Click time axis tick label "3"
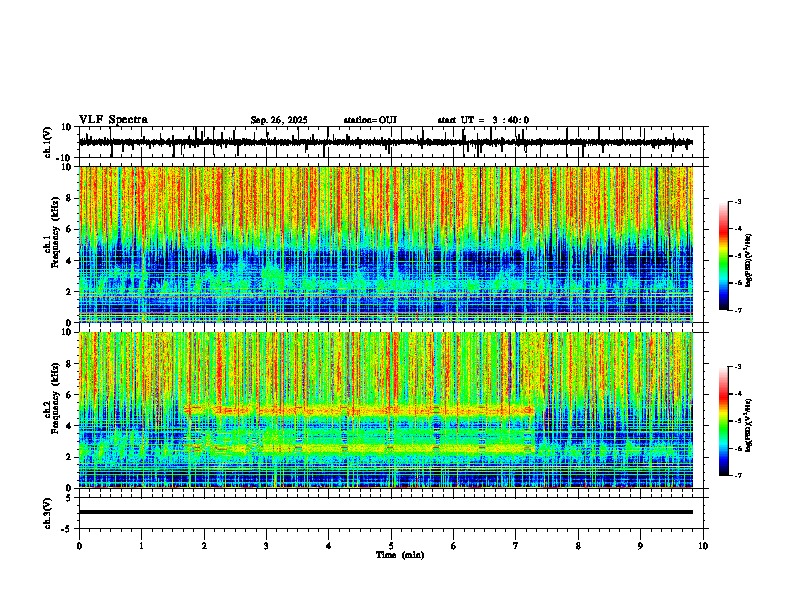The image size is (792, 612). (x=266, y=546)
